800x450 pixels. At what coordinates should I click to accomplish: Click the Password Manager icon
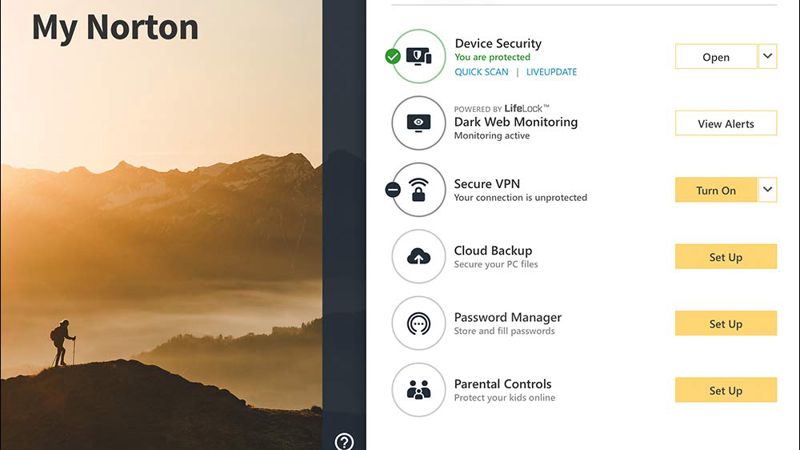point(418,323)
